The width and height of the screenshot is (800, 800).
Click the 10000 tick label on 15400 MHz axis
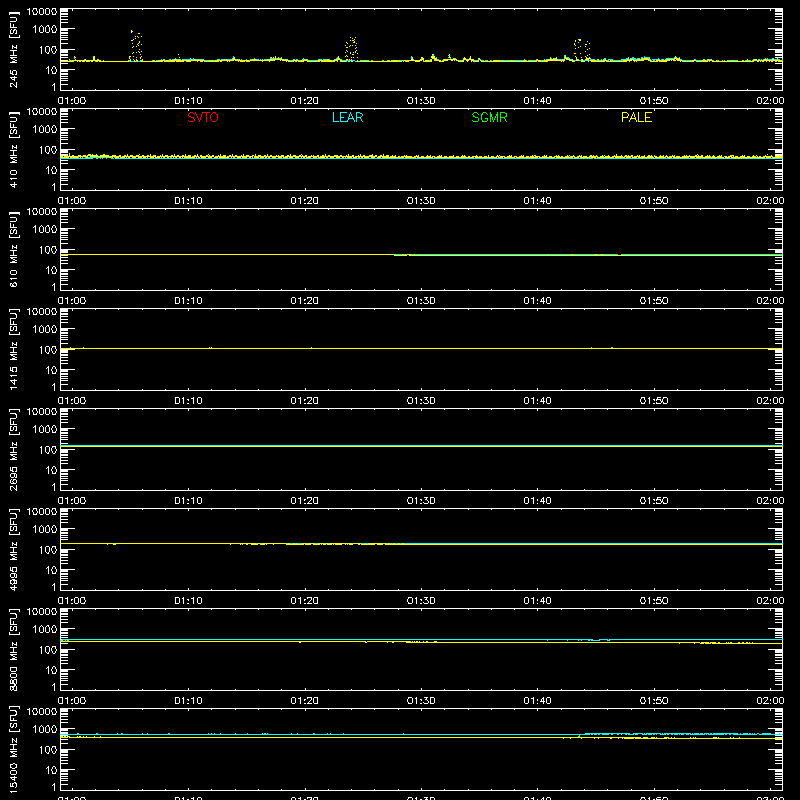click(x=42, y=712)
